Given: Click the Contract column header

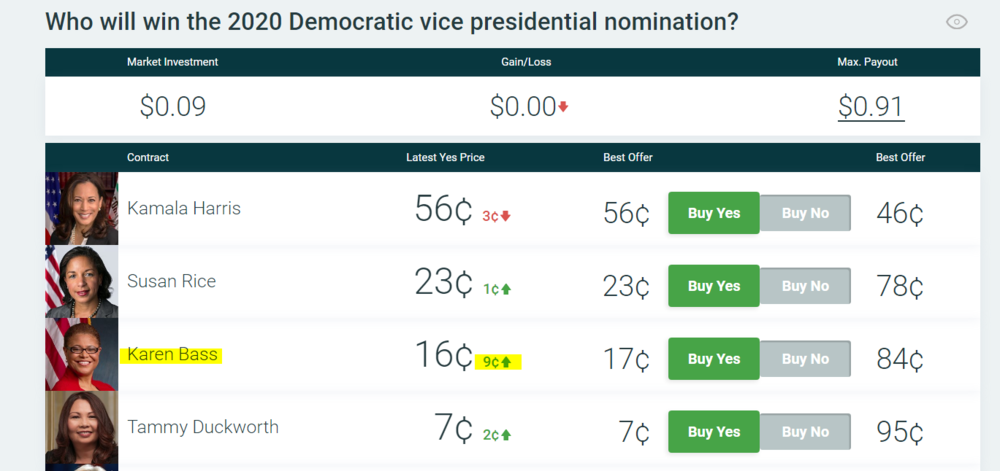Looking at the screenshot, I should tap(148, 157).
